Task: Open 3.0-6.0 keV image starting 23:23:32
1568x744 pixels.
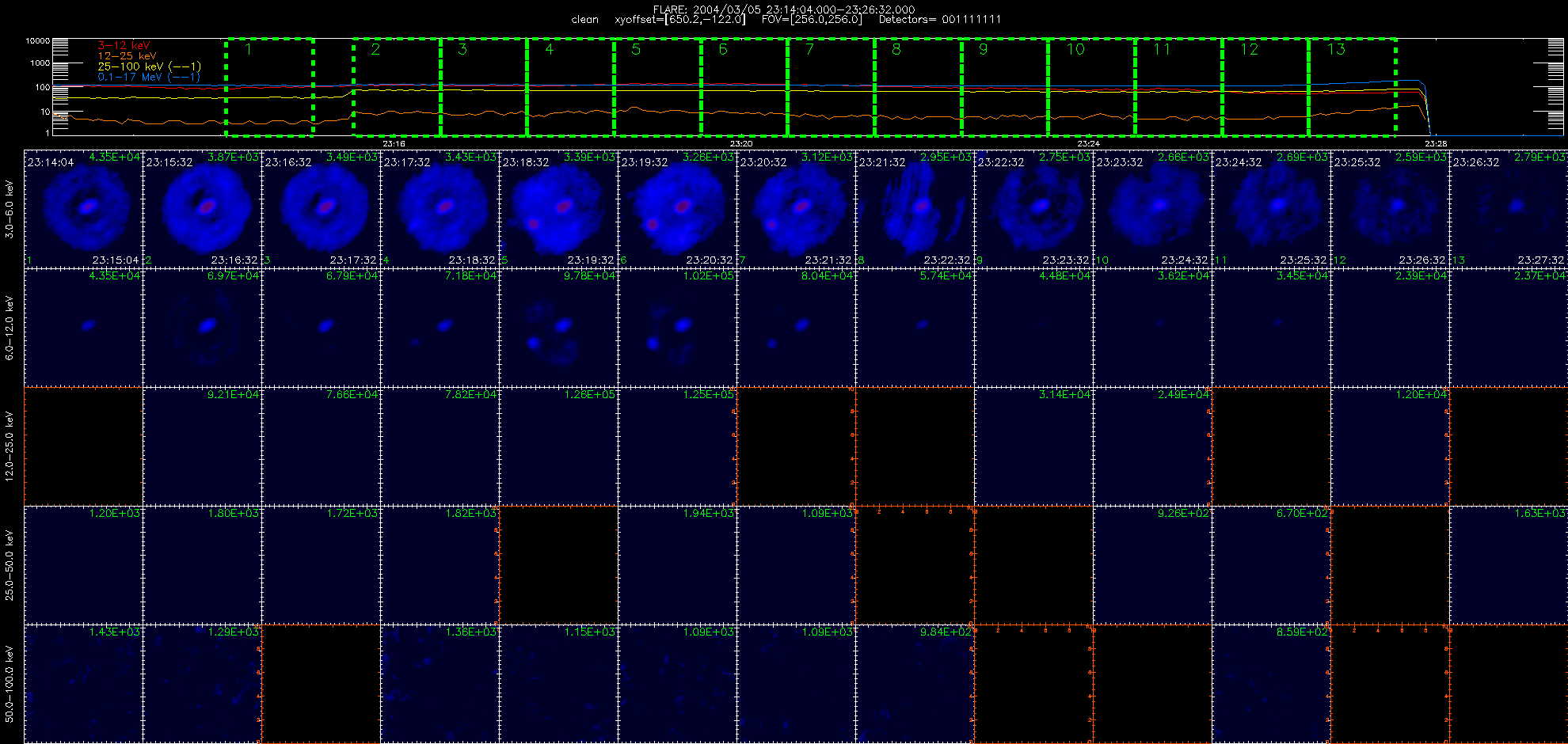Action: click(x=1153, y=209)
